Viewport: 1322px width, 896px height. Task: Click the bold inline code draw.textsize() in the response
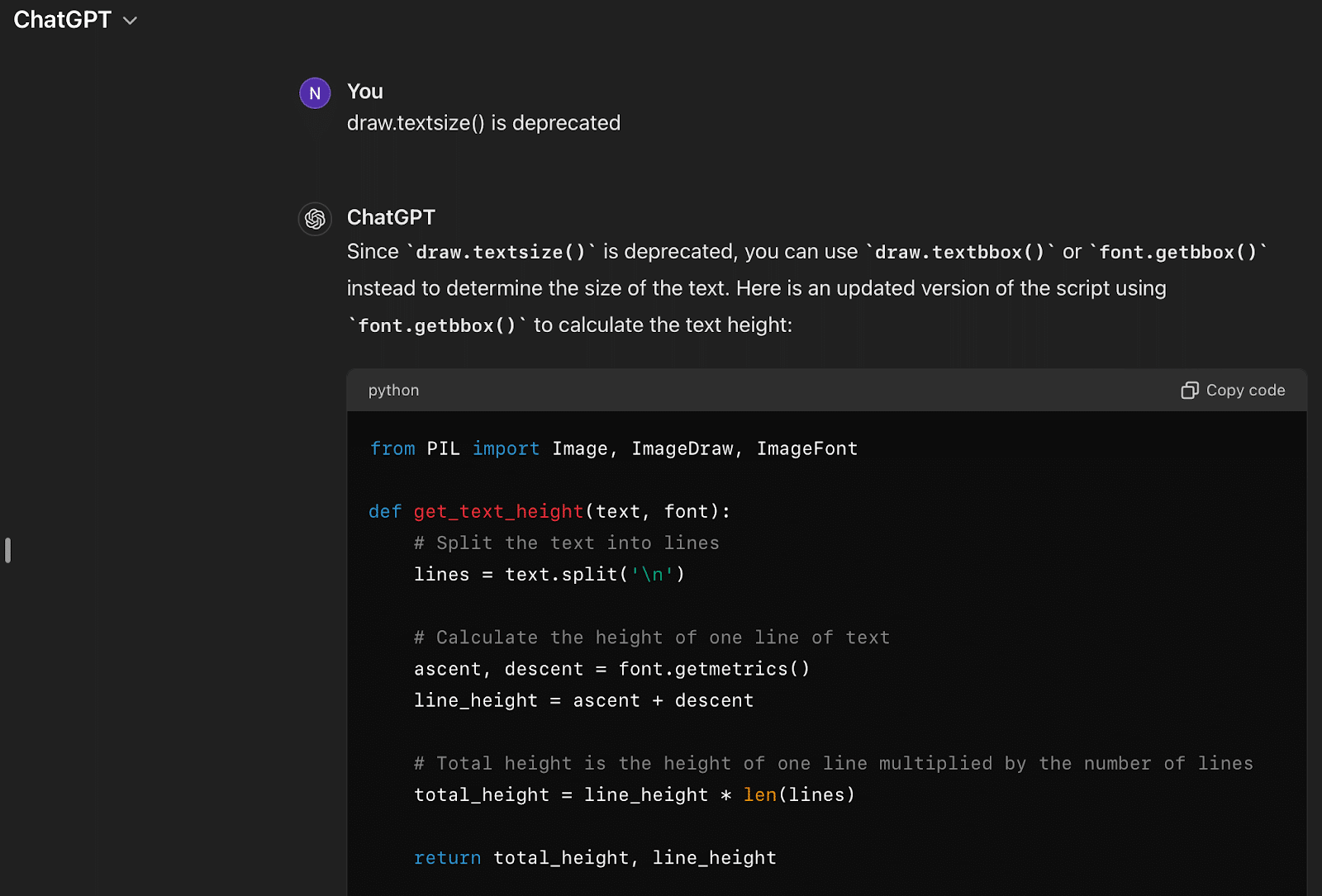[501, 253]
